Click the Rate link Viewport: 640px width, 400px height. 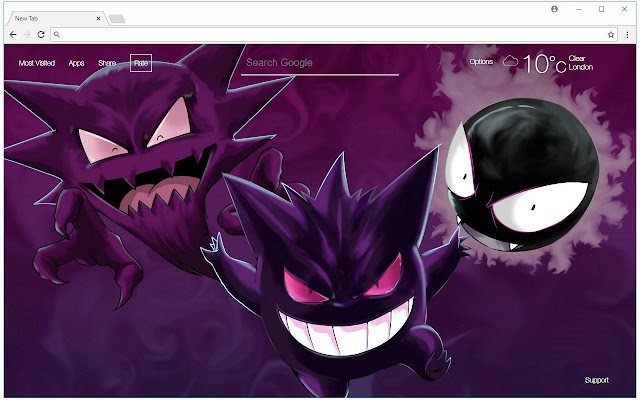(x=141, y=63)
